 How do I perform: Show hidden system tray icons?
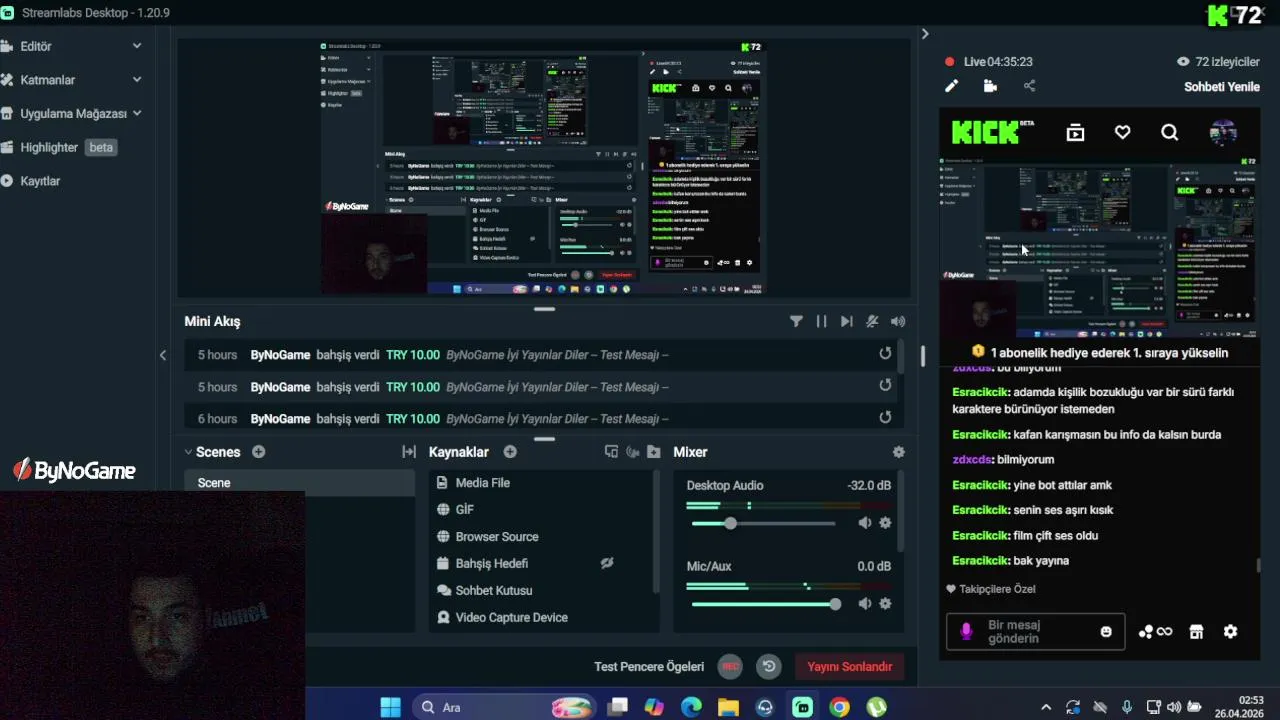point(1046,707)
